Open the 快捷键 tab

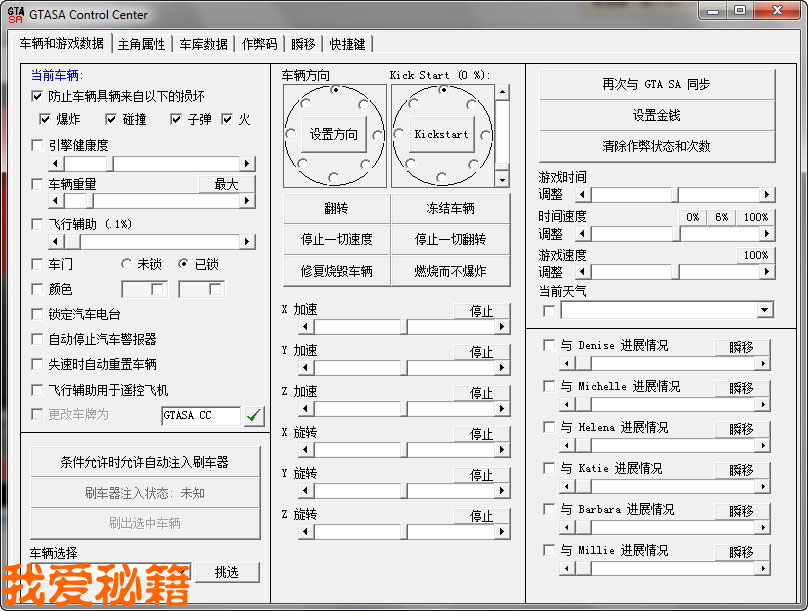coord(347,44)
